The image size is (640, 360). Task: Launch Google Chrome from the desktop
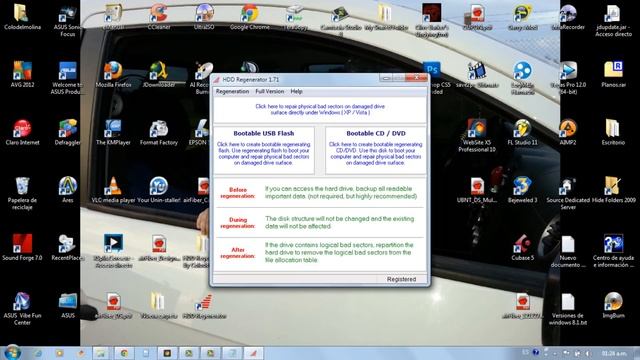(249, 17)
